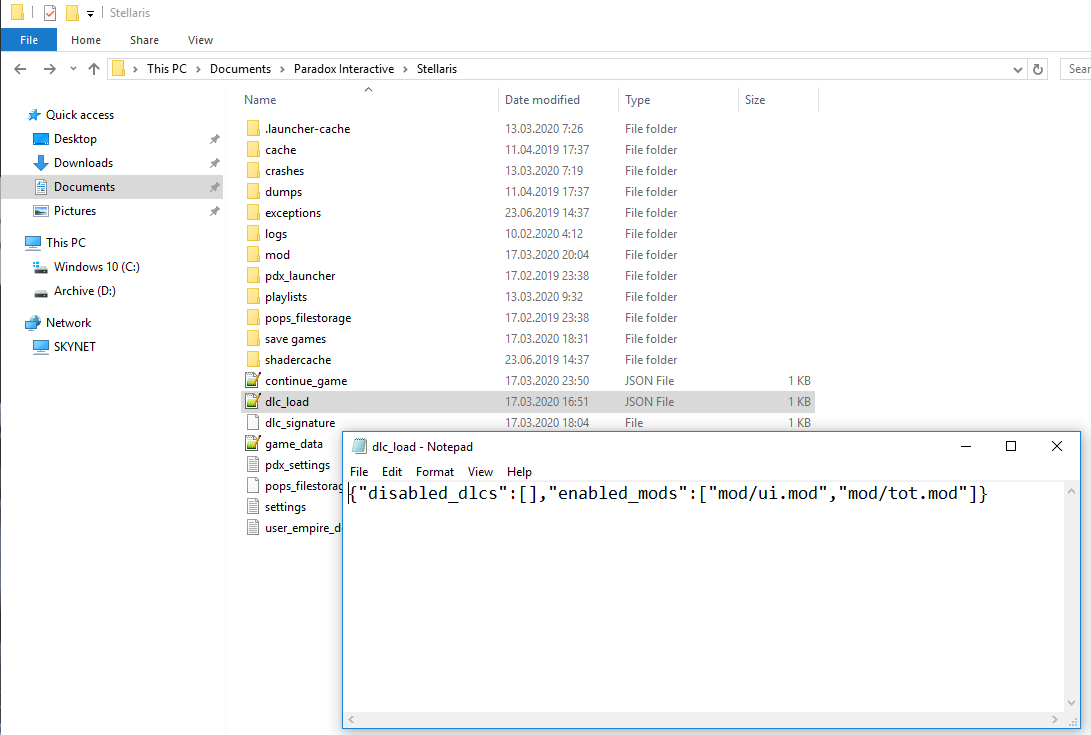Click pops_filestorage folder icon
1091x735 pixels.
click(253, 317)
